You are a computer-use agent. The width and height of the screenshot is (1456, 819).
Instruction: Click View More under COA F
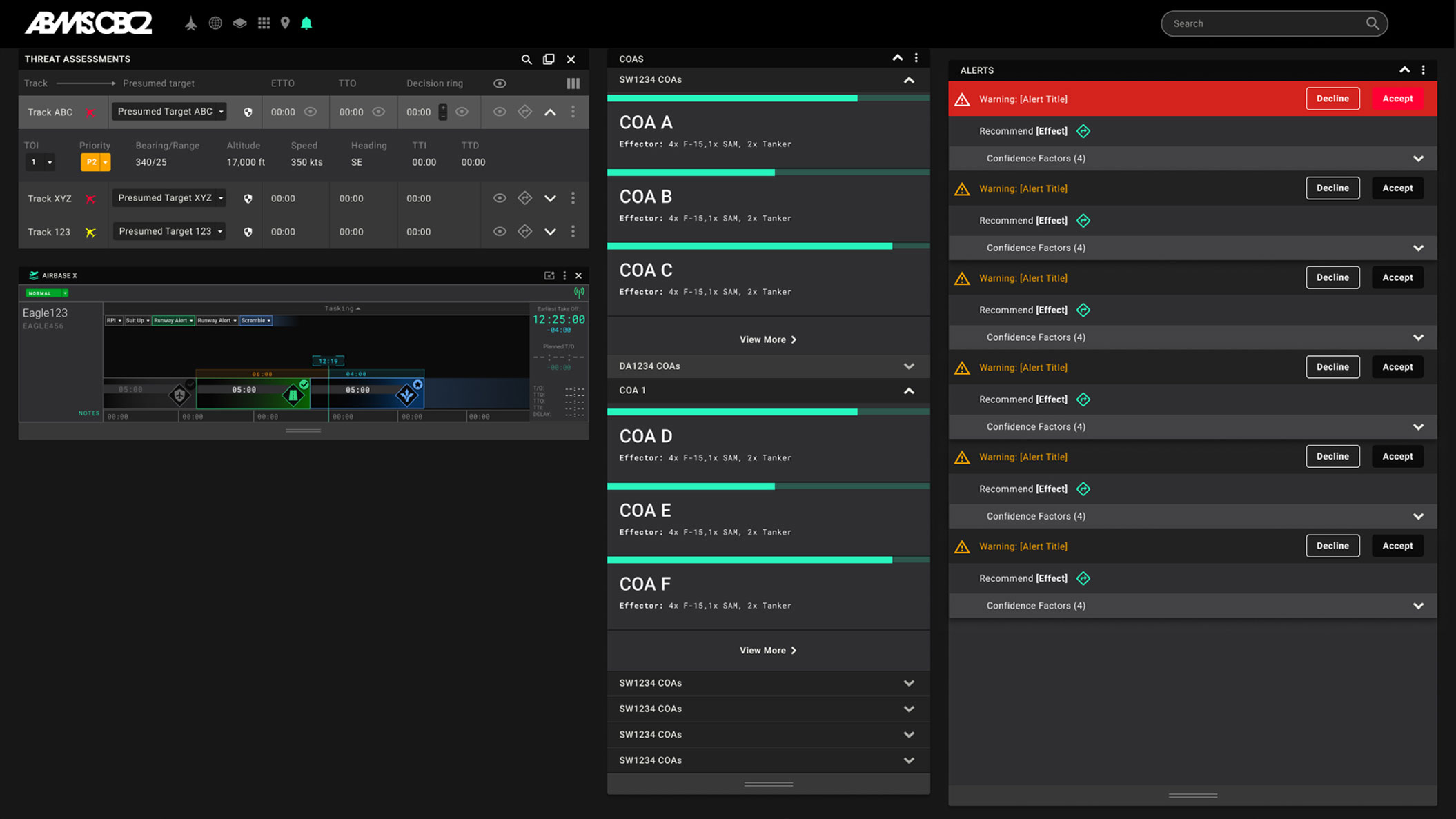768,651
